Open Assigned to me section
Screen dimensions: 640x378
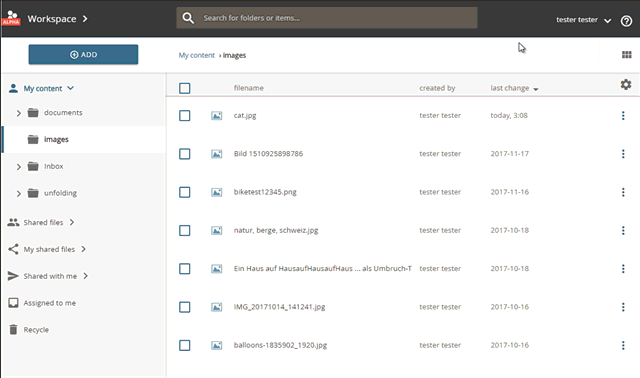(x=42, y=303)
